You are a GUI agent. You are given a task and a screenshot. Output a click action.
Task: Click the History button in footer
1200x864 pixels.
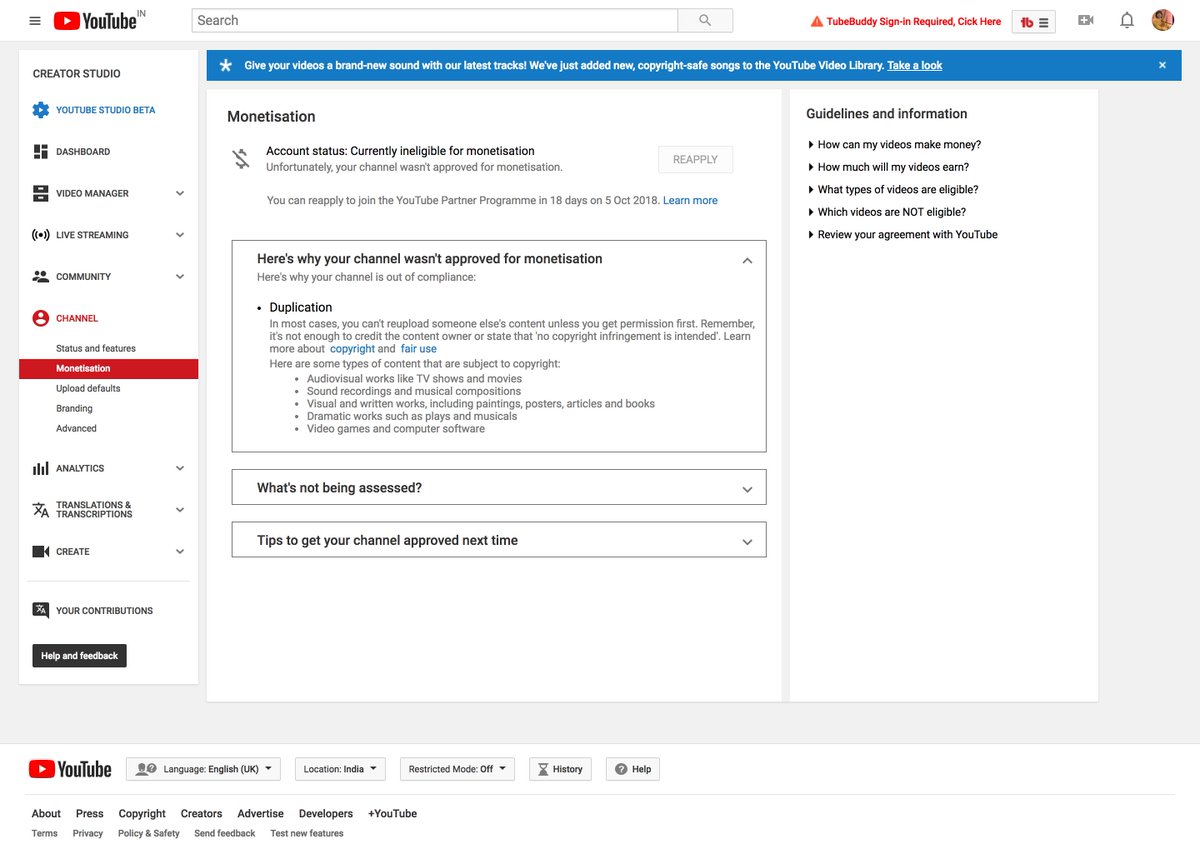pyautogui.click(x=560, y=769)
